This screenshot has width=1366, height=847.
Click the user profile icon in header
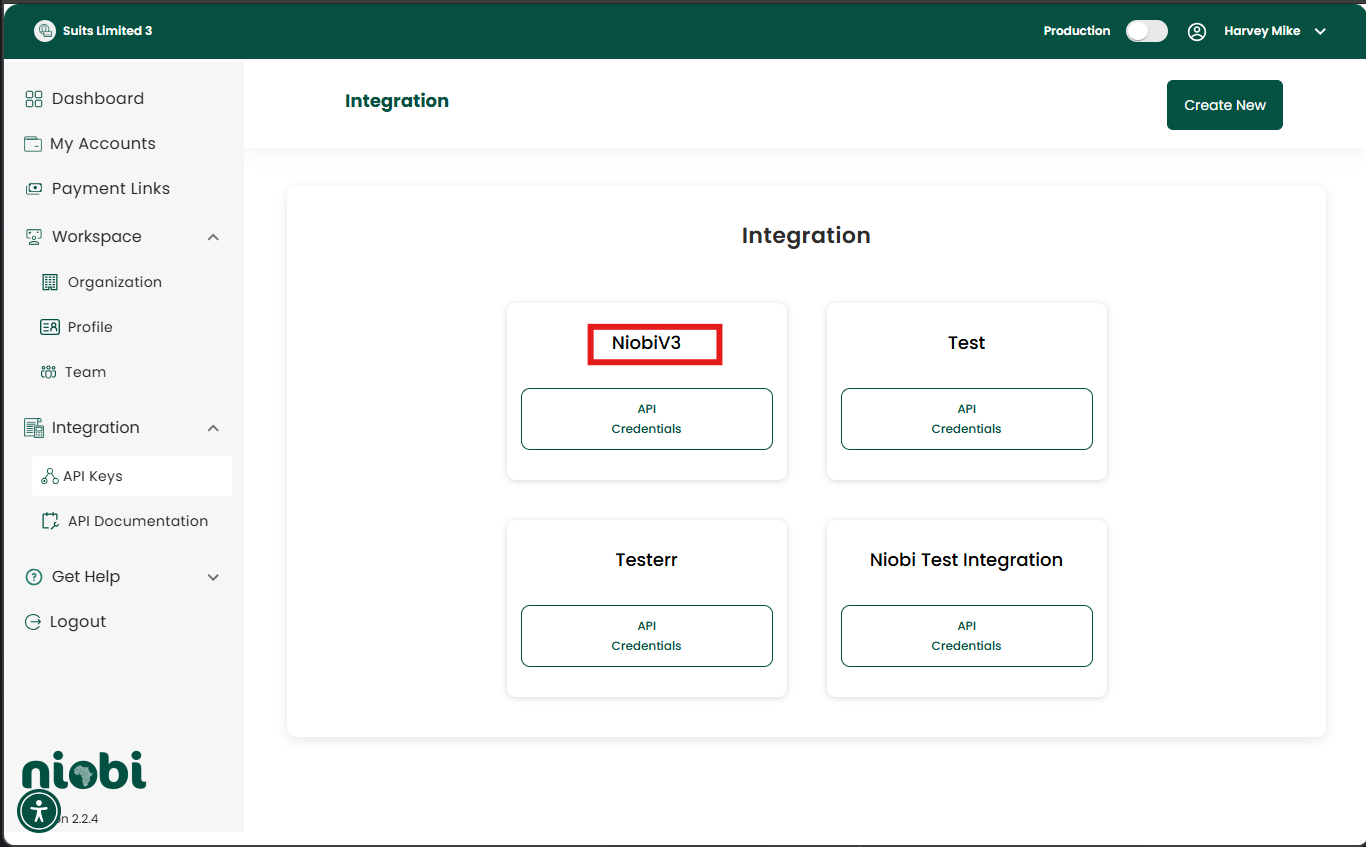pyautogui.click(x=1197, y=31)
